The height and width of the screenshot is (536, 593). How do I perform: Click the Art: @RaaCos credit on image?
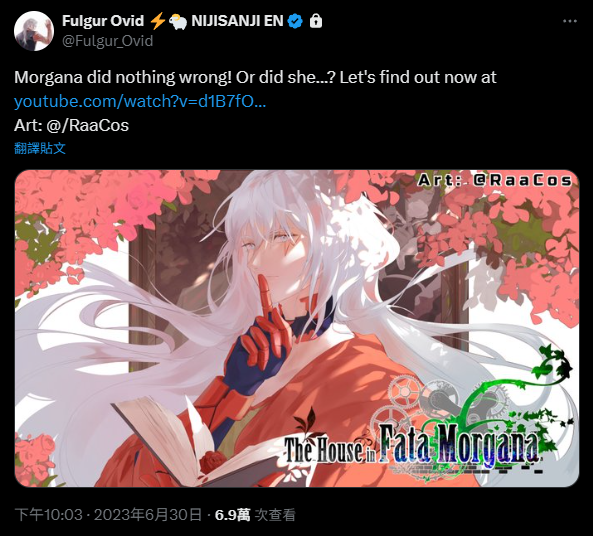click(x=495, y=180)
